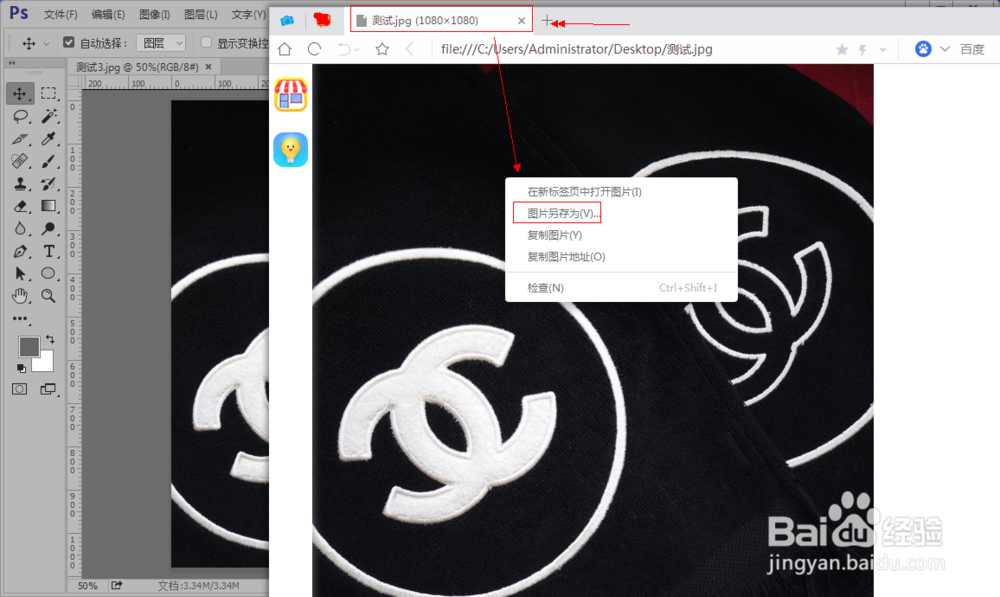
Task: Select the Gradient tool
Action: tap(48, 206)
